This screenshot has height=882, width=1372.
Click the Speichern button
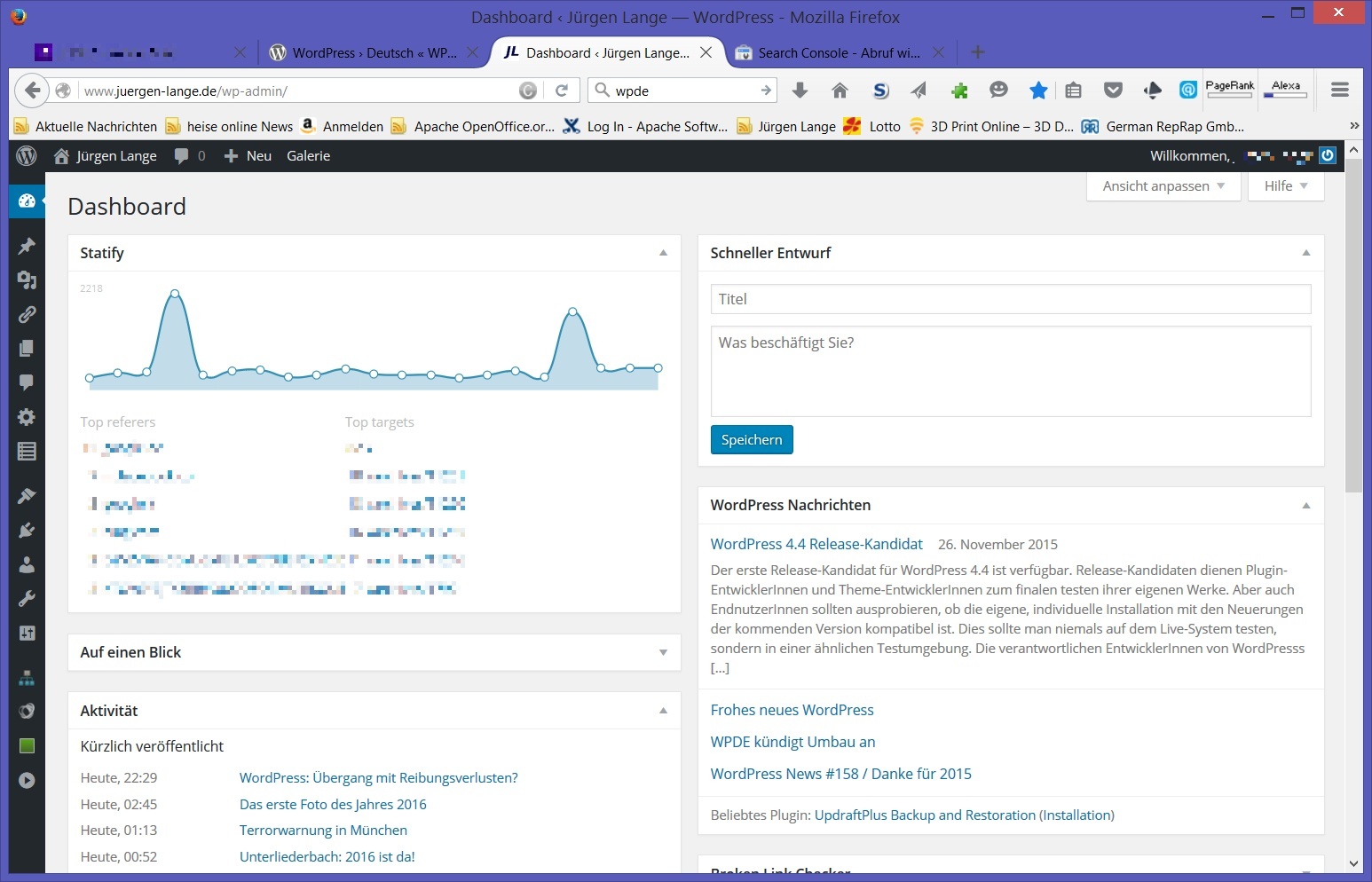[x=752, y=440]
